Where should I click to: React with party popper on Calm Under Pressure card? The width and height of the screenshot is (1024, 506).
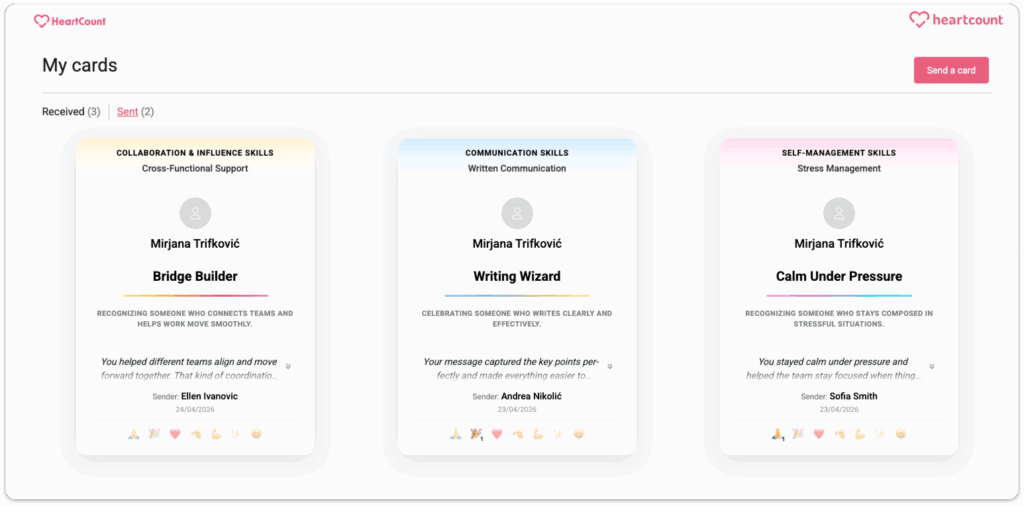798,434
